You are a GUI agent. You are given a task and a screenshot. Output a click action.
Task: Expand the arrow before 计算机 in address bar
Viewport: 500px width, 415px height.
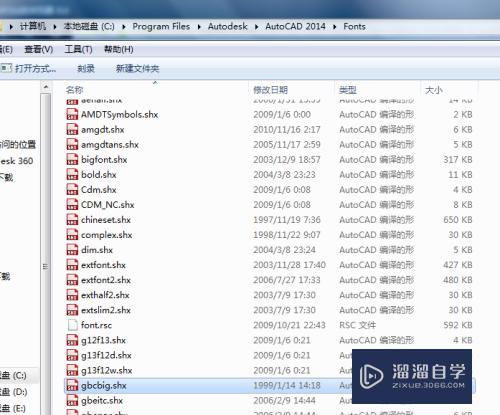point(11,26)
